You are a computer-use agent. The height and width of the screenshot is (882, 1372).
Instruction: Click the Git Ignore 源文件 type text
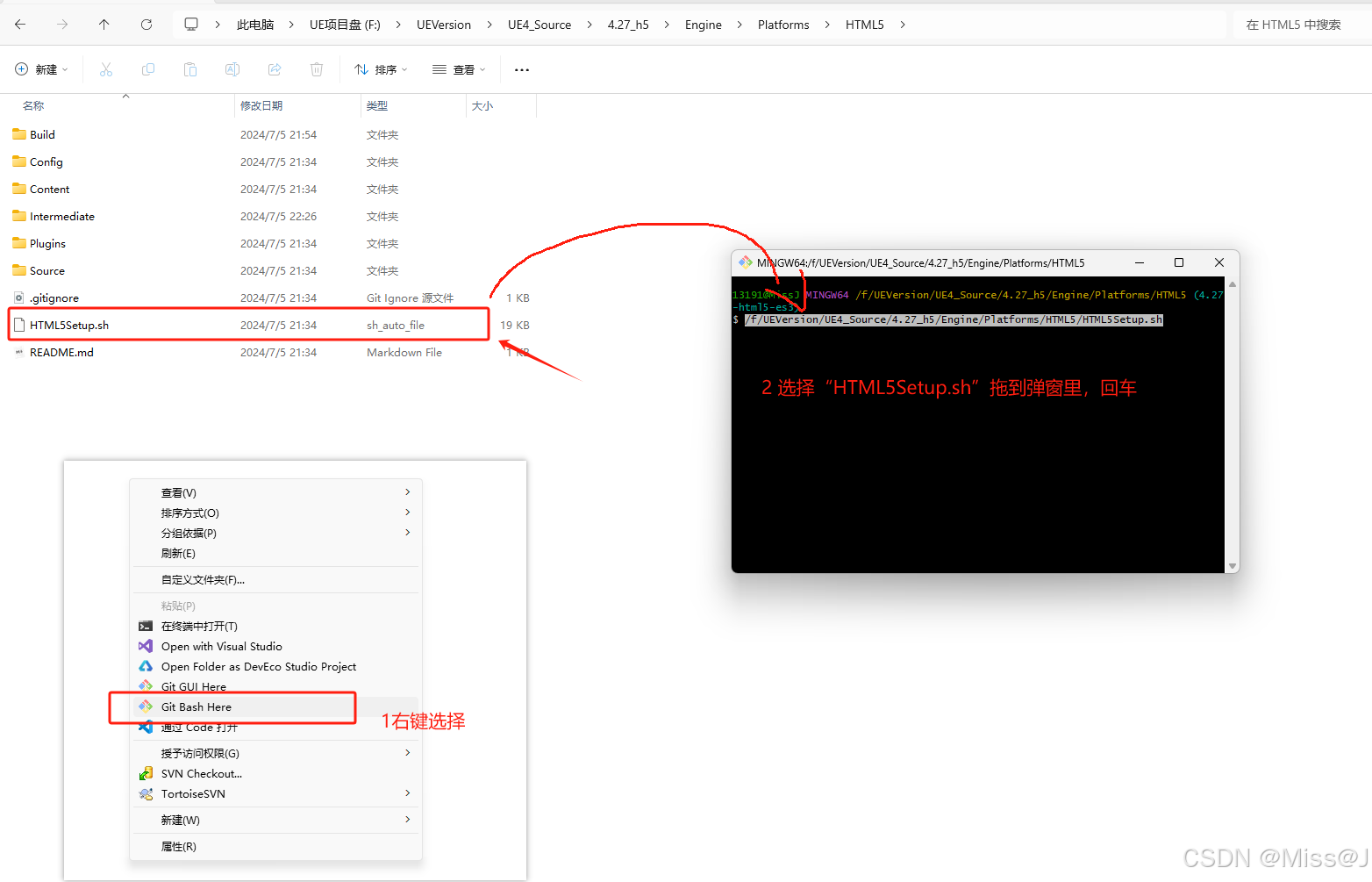(x=411, y=298)
